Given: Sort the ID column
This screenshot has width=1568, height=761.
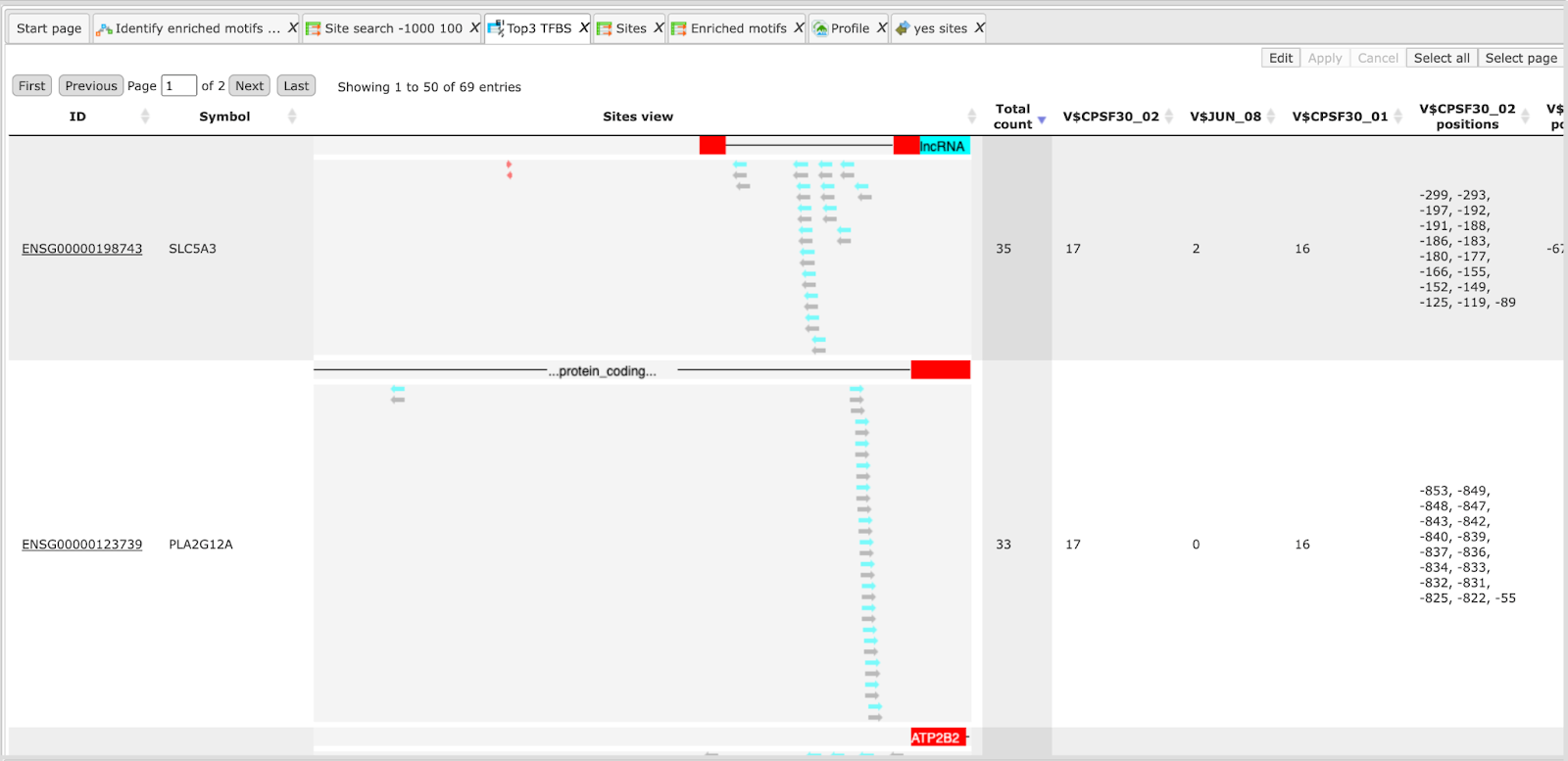Looking at the screenshot, I should coord(145,117).
